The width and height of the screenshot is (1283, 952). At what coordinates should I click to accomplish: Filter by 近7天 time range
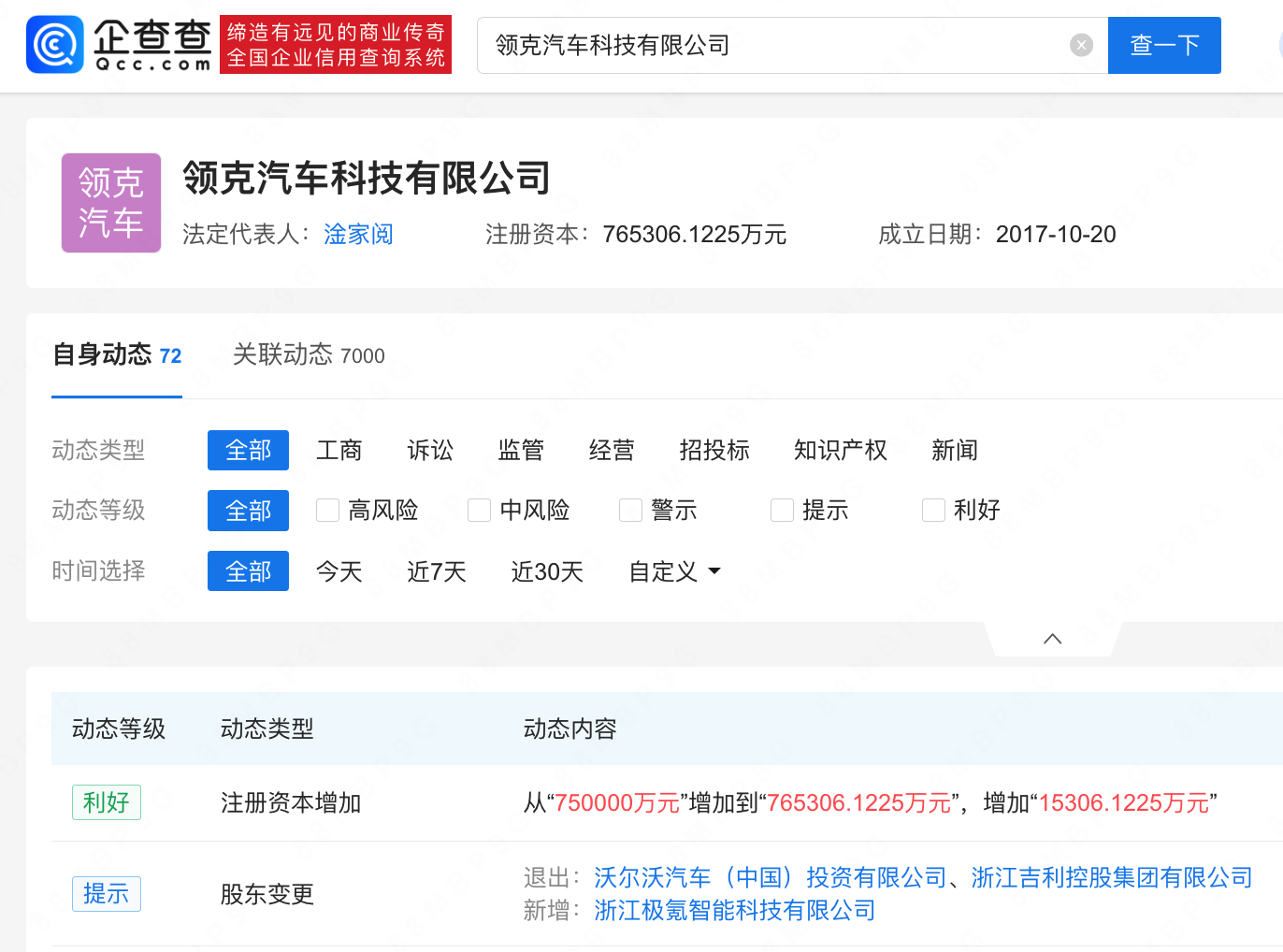[x=437, y=571]
